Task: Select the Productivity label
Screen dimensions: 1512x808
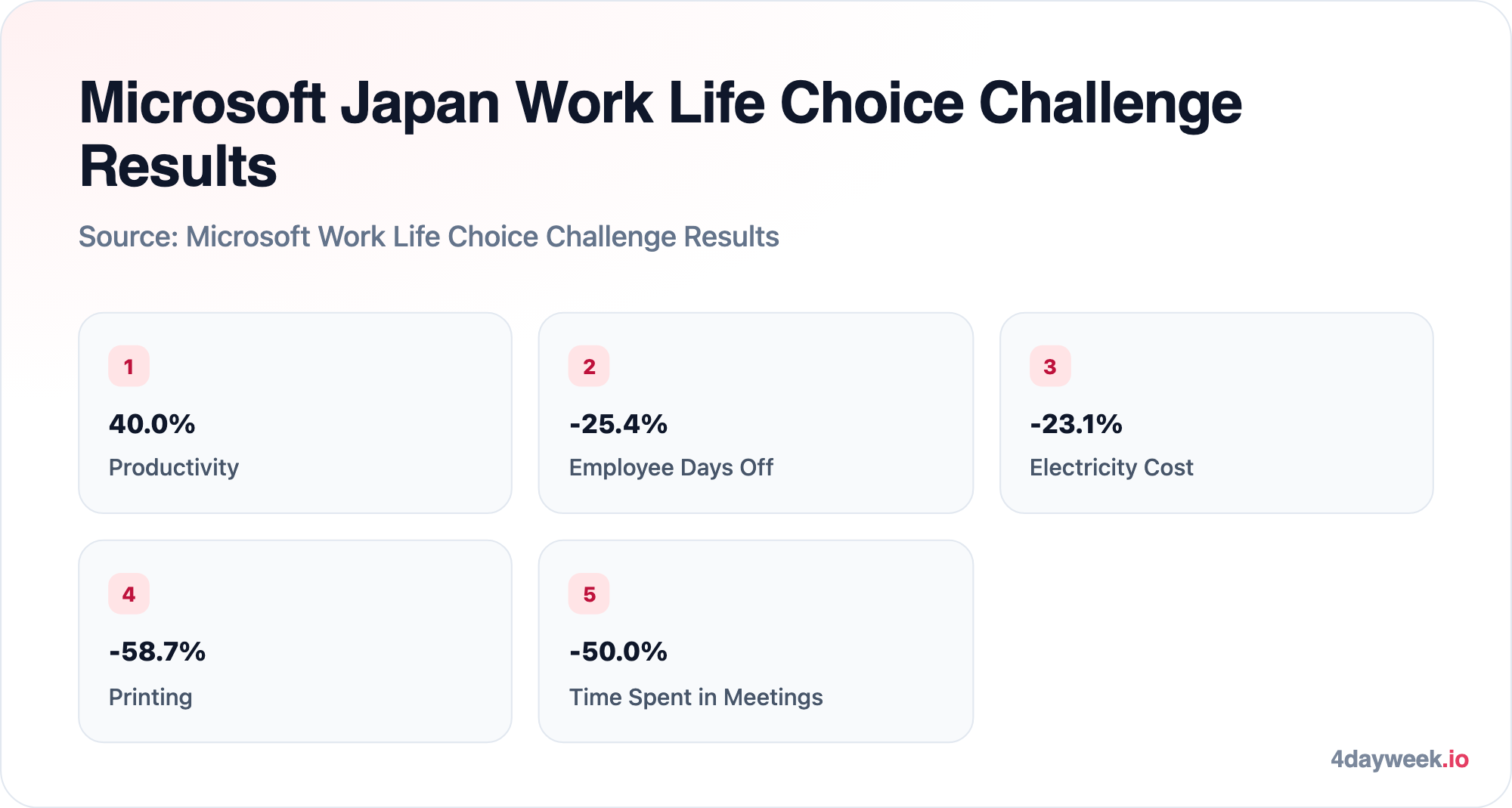Action: pyautogui.click(x=174, y=468)
